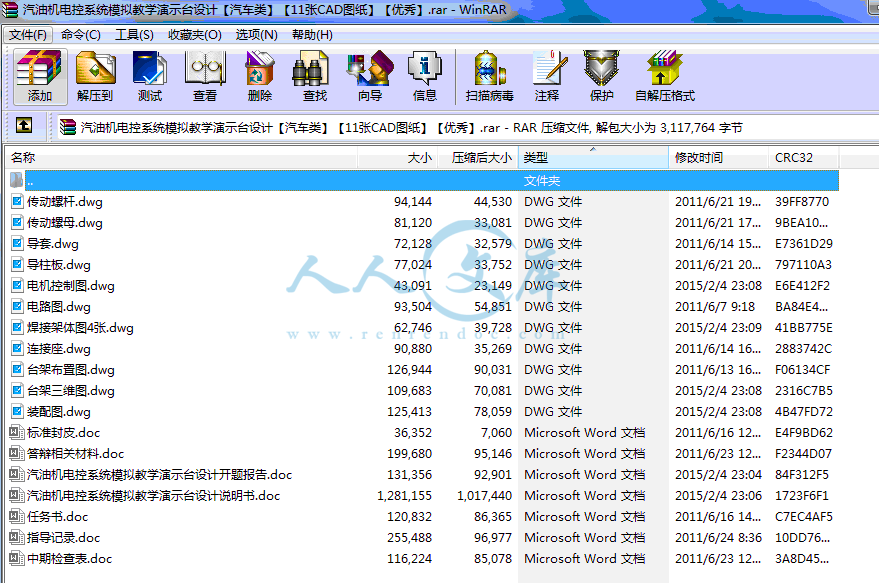
Task: Click the CRC32 value 4B47FD72
Action: coord(804,411)
